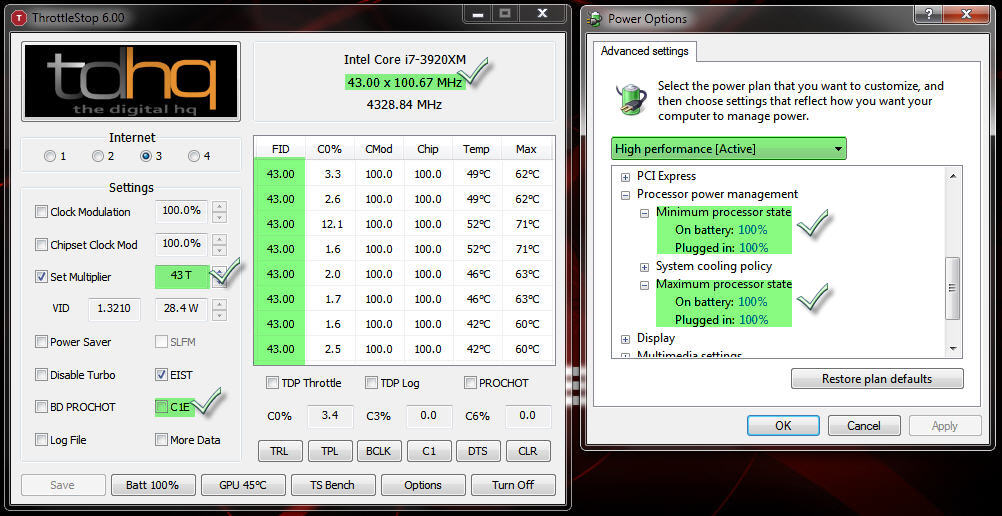Toggle the Power Saver checkbox
This screenshot has width=1002, height=516.
[42, 342]
